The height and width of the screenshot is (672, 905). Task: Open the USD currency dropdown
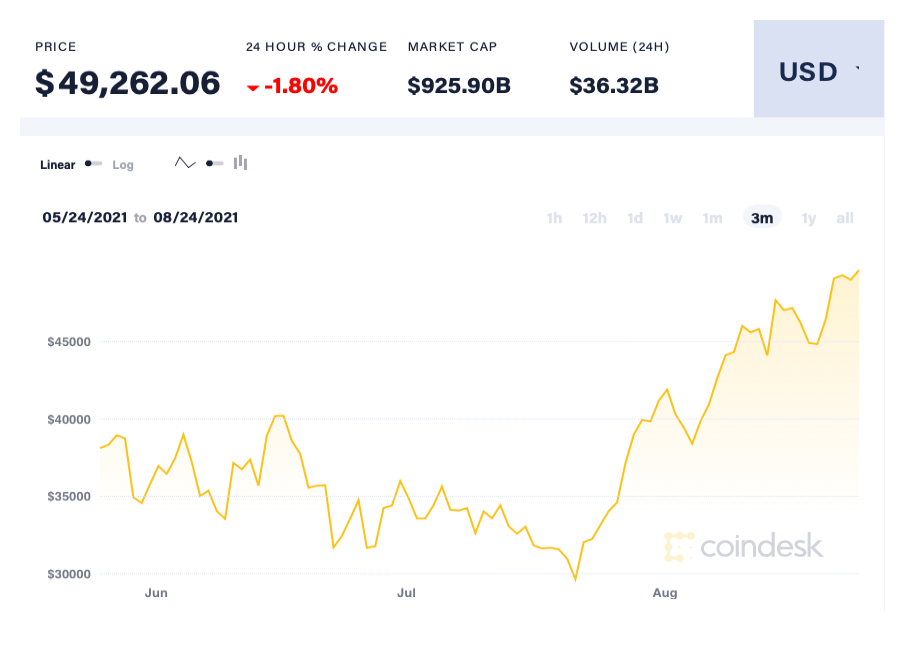point(807,71)
